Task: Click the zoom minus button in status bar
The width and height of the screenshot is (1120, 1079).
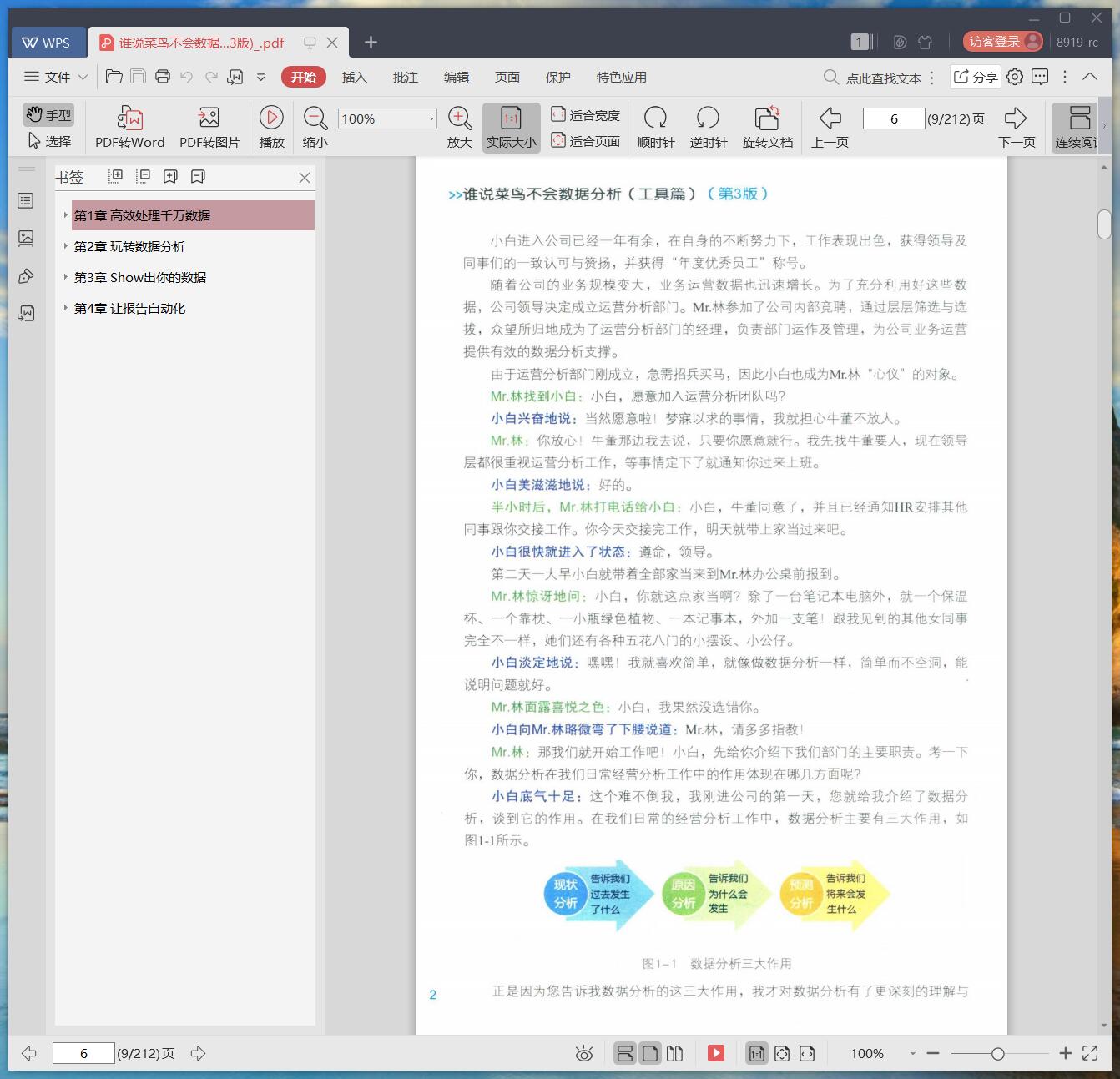Action: [933, 1054]
